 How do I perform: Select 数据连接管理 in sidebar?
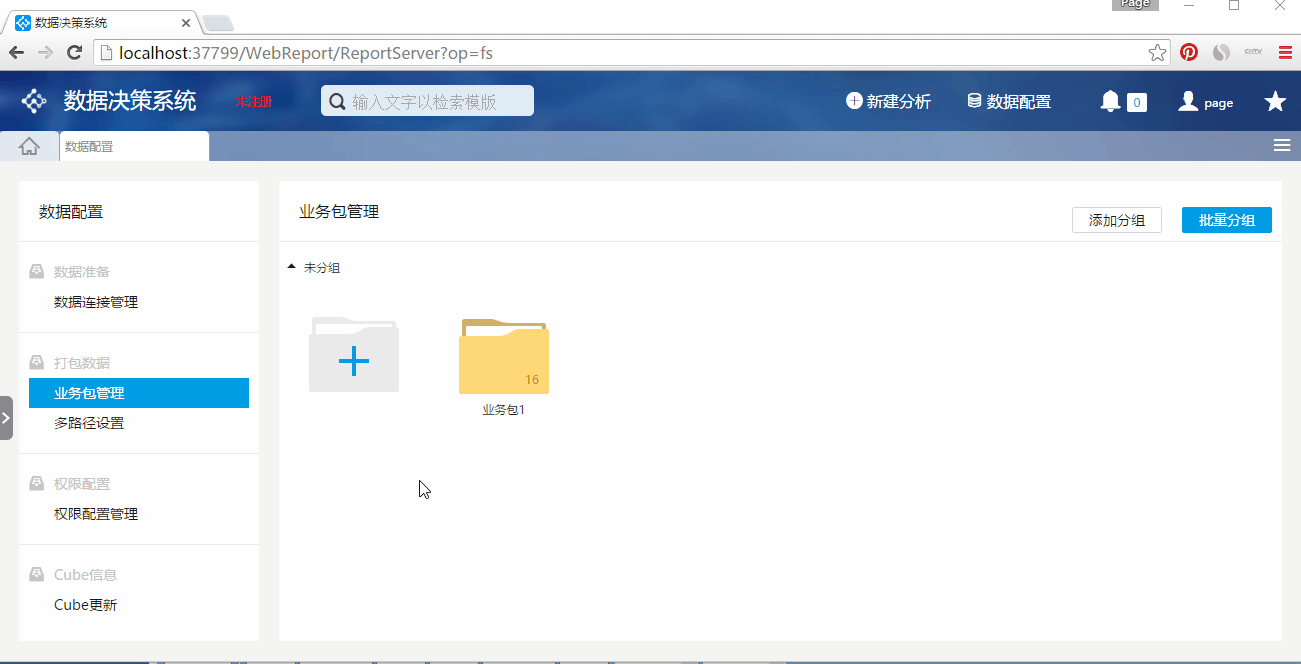(x=96, y=302)
